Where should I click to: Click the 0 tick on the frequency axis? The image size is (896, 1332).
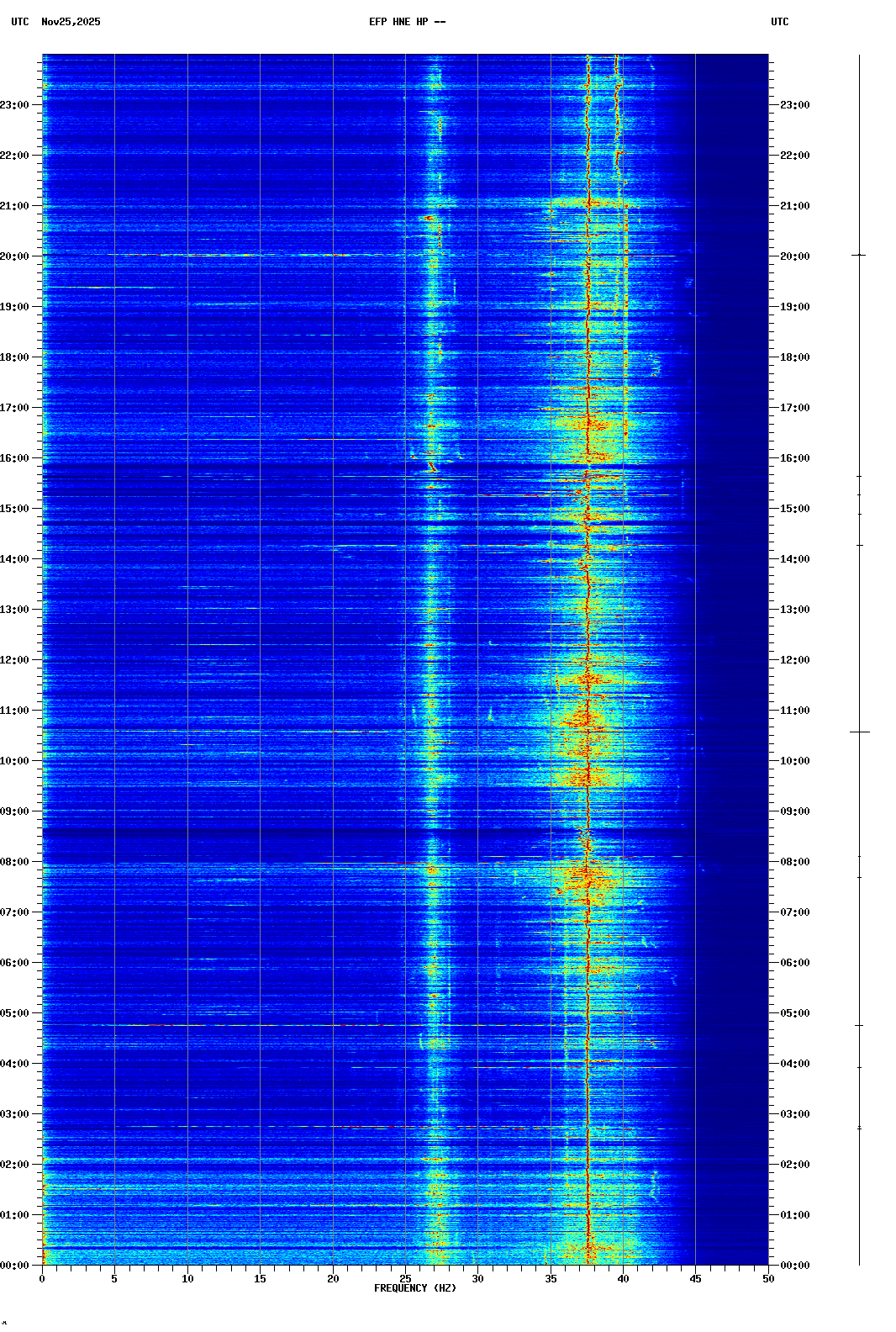(x=42, y=1279)
